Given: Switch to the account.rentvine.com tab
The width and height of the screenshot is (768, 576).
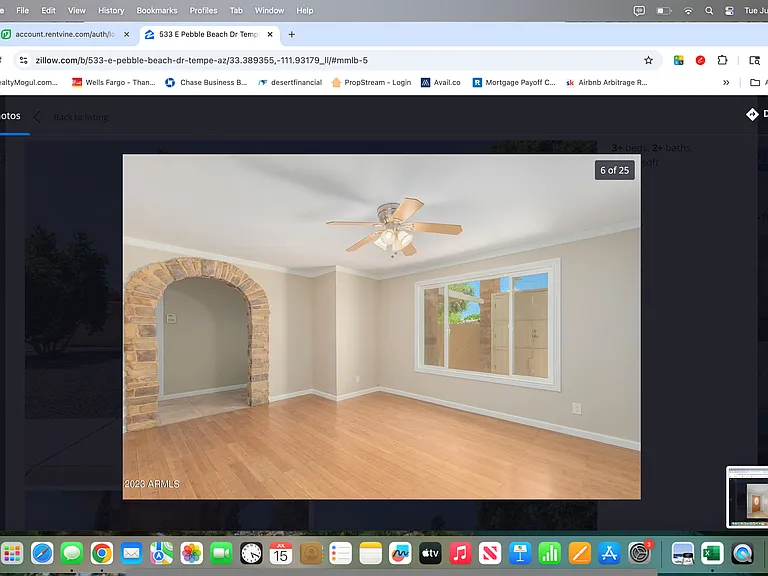Looking at the screenshot, I should click(66, 34).
